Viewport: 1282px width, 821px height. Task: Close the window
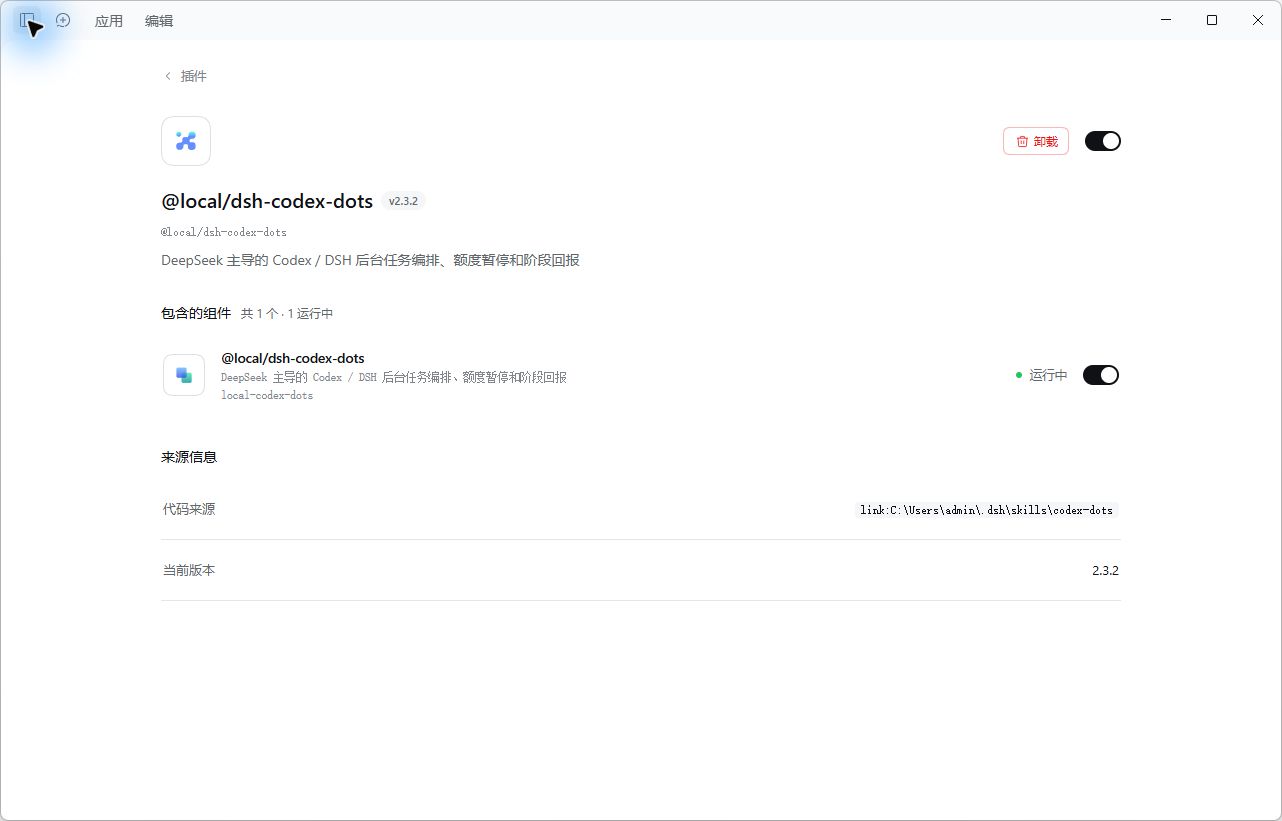[1258, 20]
